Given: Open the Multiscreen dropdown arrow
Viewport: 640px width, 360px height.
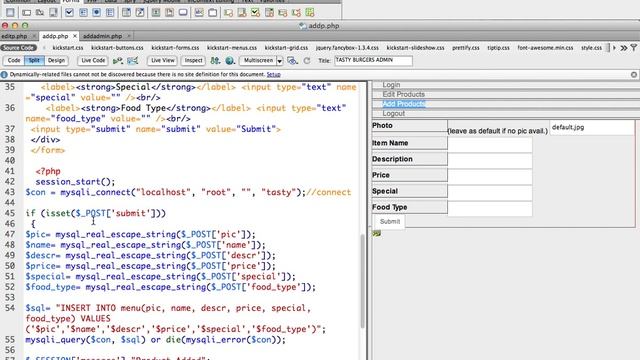Looking at the screenshot, I should [280, 61].
